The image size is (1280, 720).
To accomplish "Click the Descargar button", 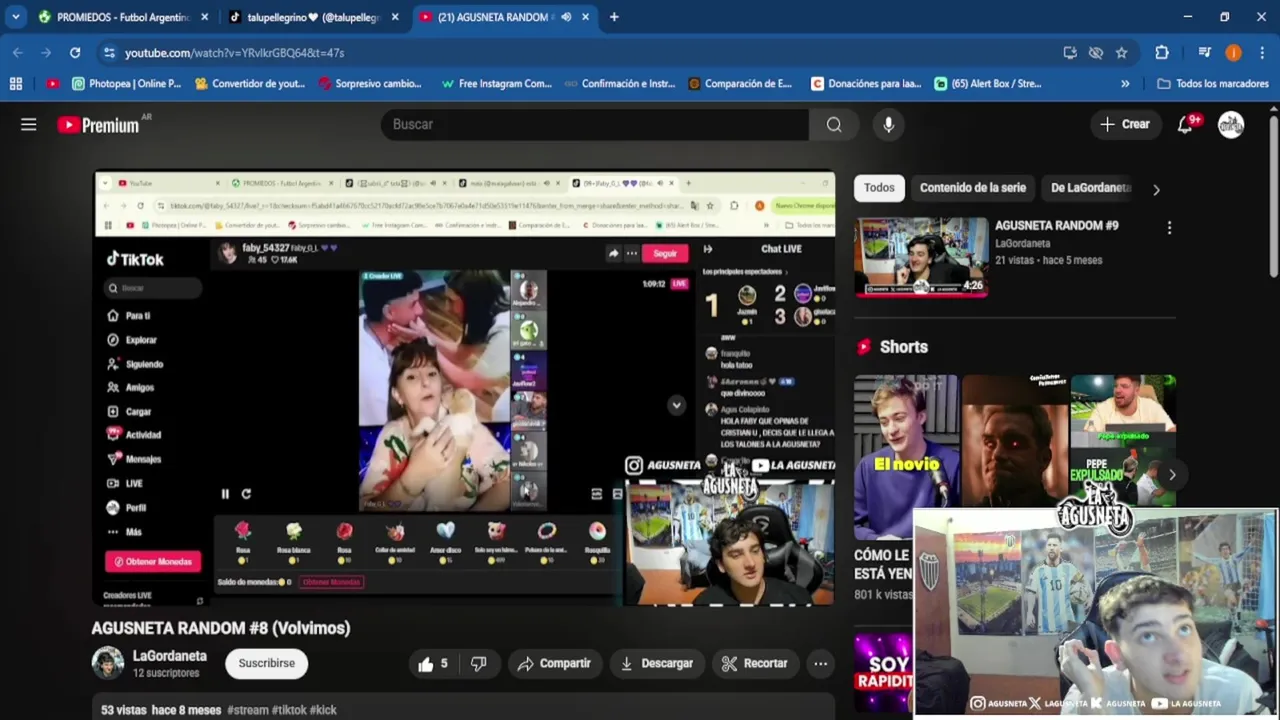I will coord(656,663).
